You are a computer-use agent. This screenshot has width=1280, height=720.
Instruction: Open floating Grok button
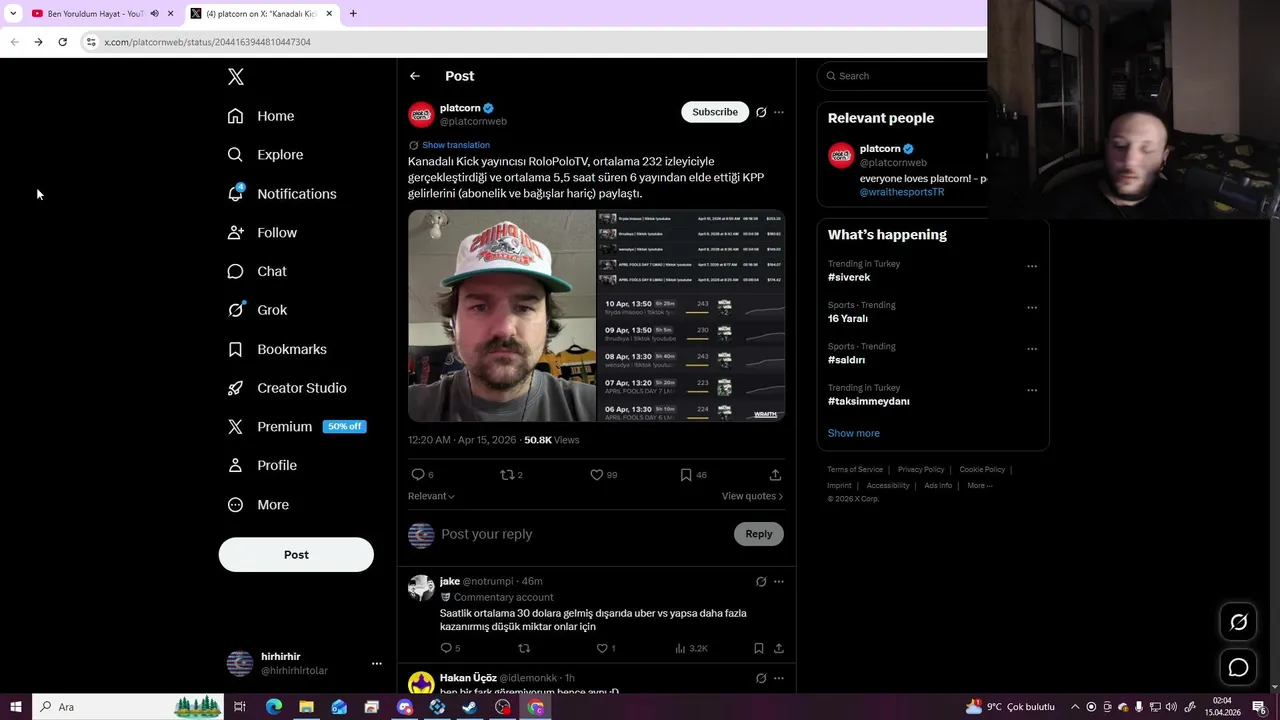(x=1238, y=622)
